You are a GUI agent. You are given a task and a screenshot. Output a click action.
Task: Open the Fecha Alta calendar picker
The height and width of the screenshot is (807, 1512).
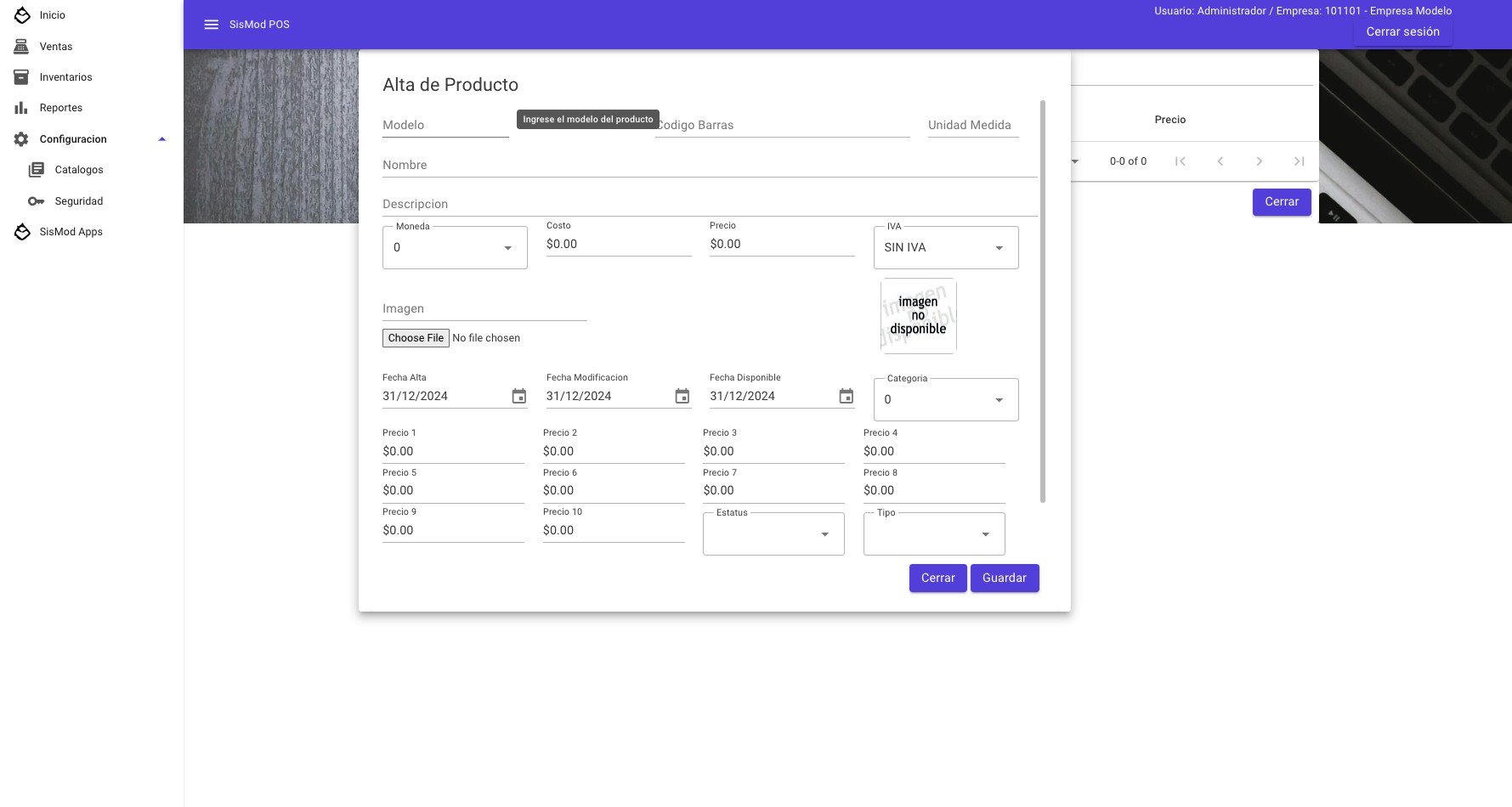coord(519,396)
